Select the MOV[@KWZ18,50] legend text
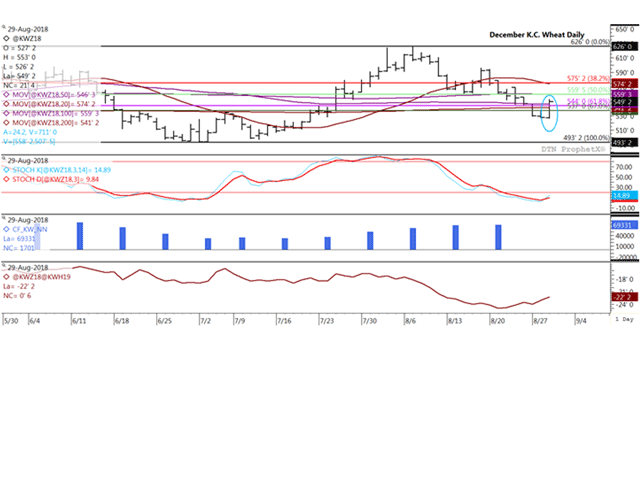This screenshot has height=480, width=640. pyautogui.click(x=56, y=95)
